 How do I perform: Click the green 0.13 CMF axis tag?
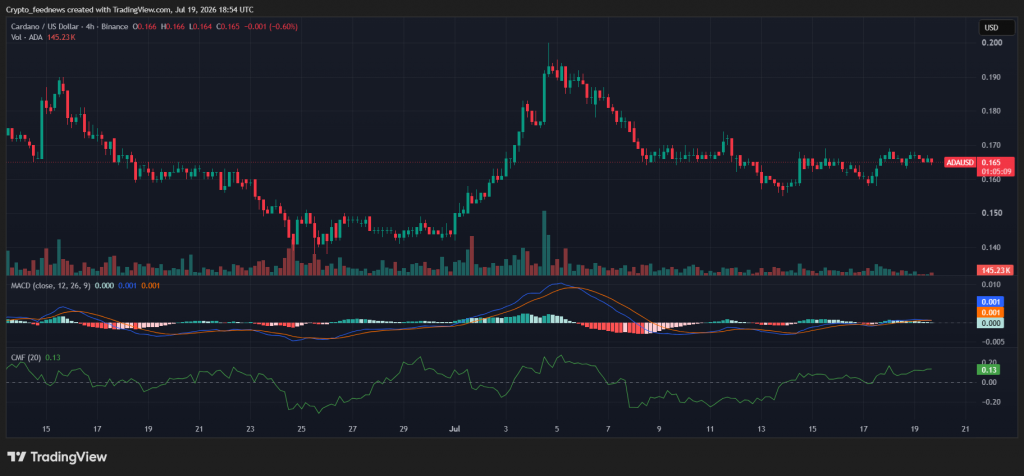987,370
